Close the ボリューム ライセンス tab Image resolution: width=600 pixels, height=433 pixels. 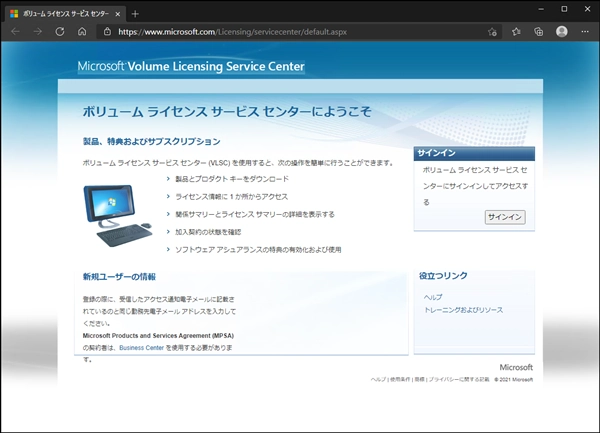click(x=118, y=14)
